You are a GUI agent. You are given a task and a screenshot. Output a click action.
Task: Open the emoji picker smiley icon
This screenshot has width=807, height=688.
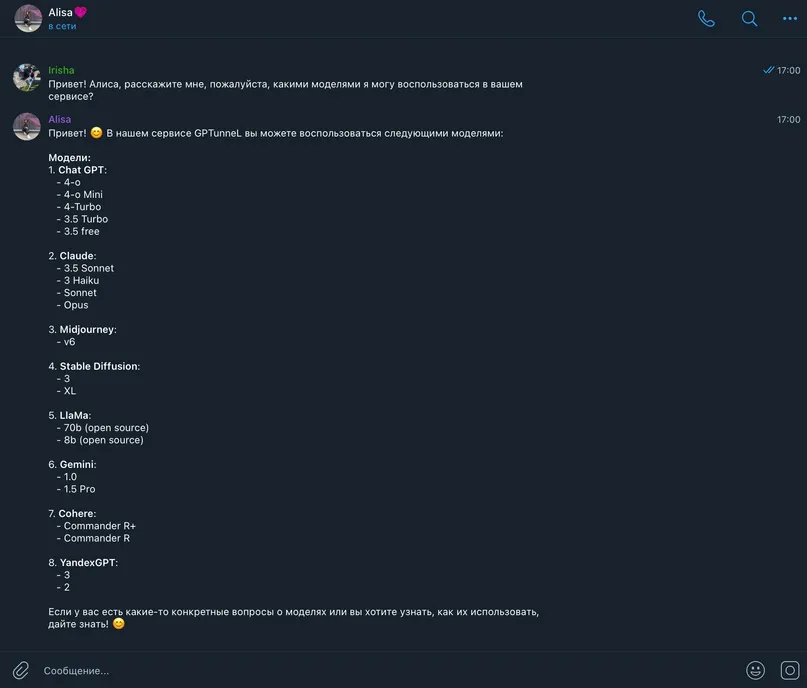[x=755, y=670]
